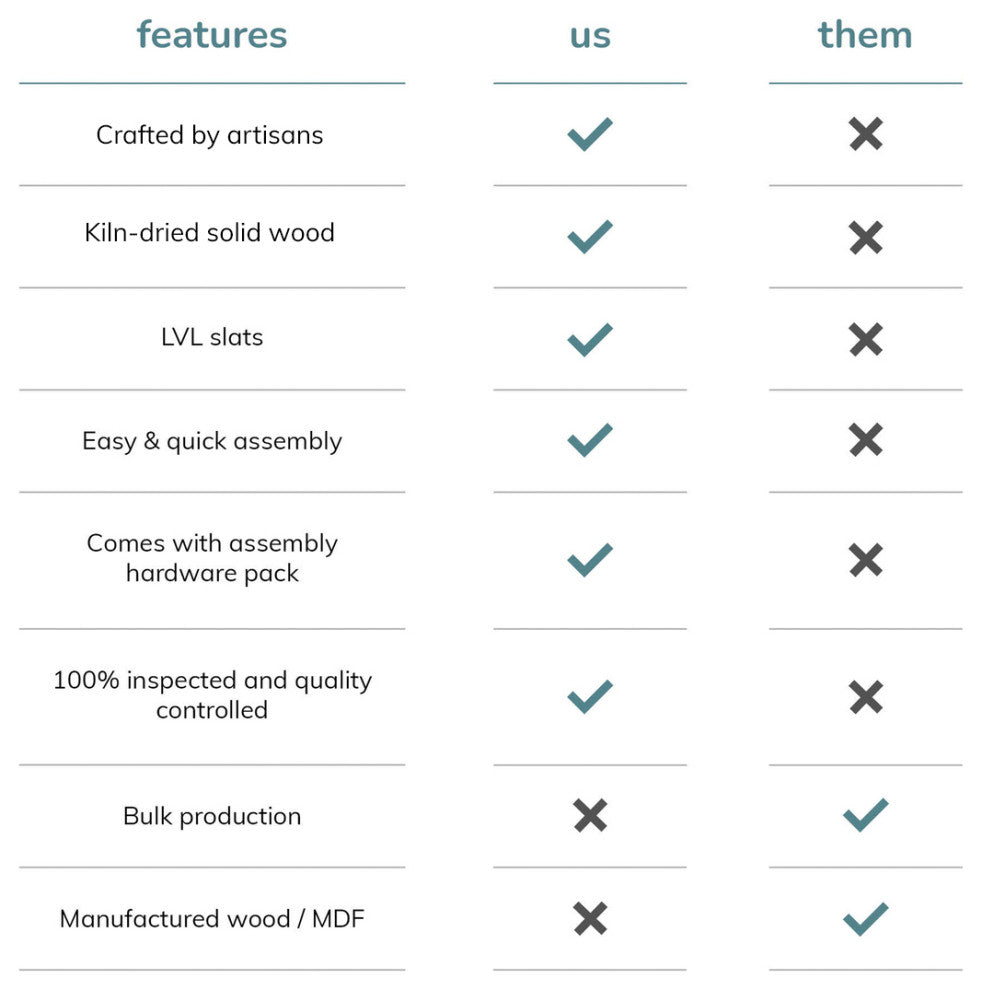Click the 'Crafted by artisans' feature label
Screen dimensions: 982x990
click(x=210, y=135)
